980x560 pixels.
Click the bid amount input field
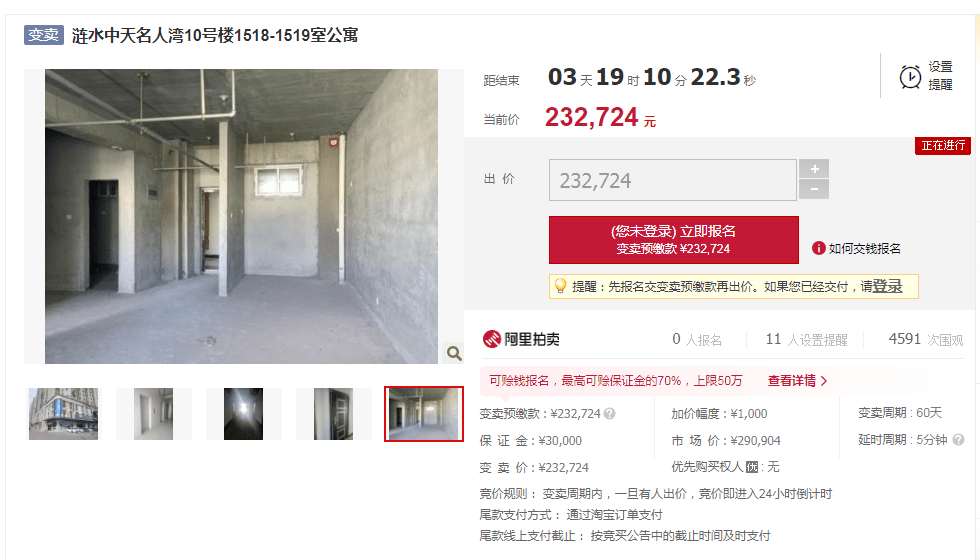(x=672, y=180)
